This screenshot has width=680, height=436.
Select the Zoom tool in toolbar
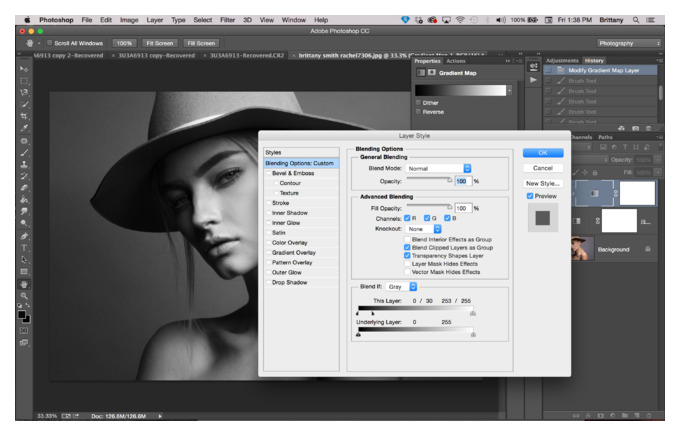point(24,296)
